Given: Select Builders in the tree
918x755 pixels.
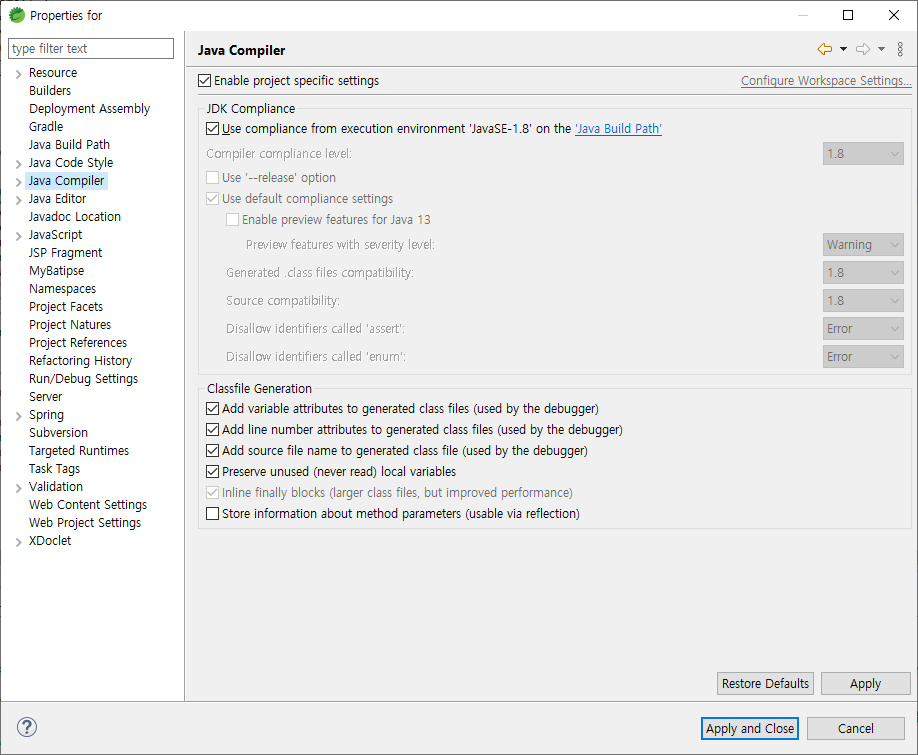Looking at the screenshot, I should point(50,91).
